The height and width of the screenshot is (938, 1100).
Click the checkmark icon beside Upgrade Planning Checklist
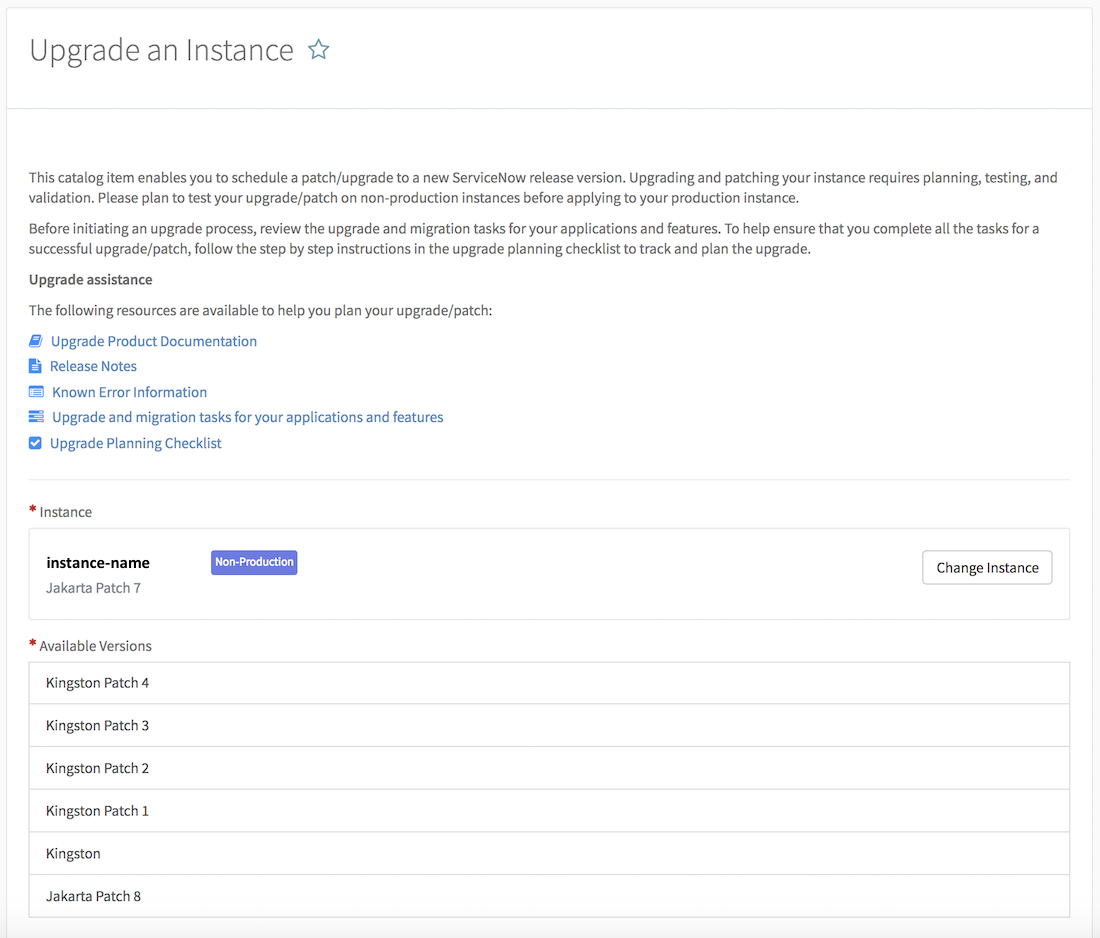(35, 443)
